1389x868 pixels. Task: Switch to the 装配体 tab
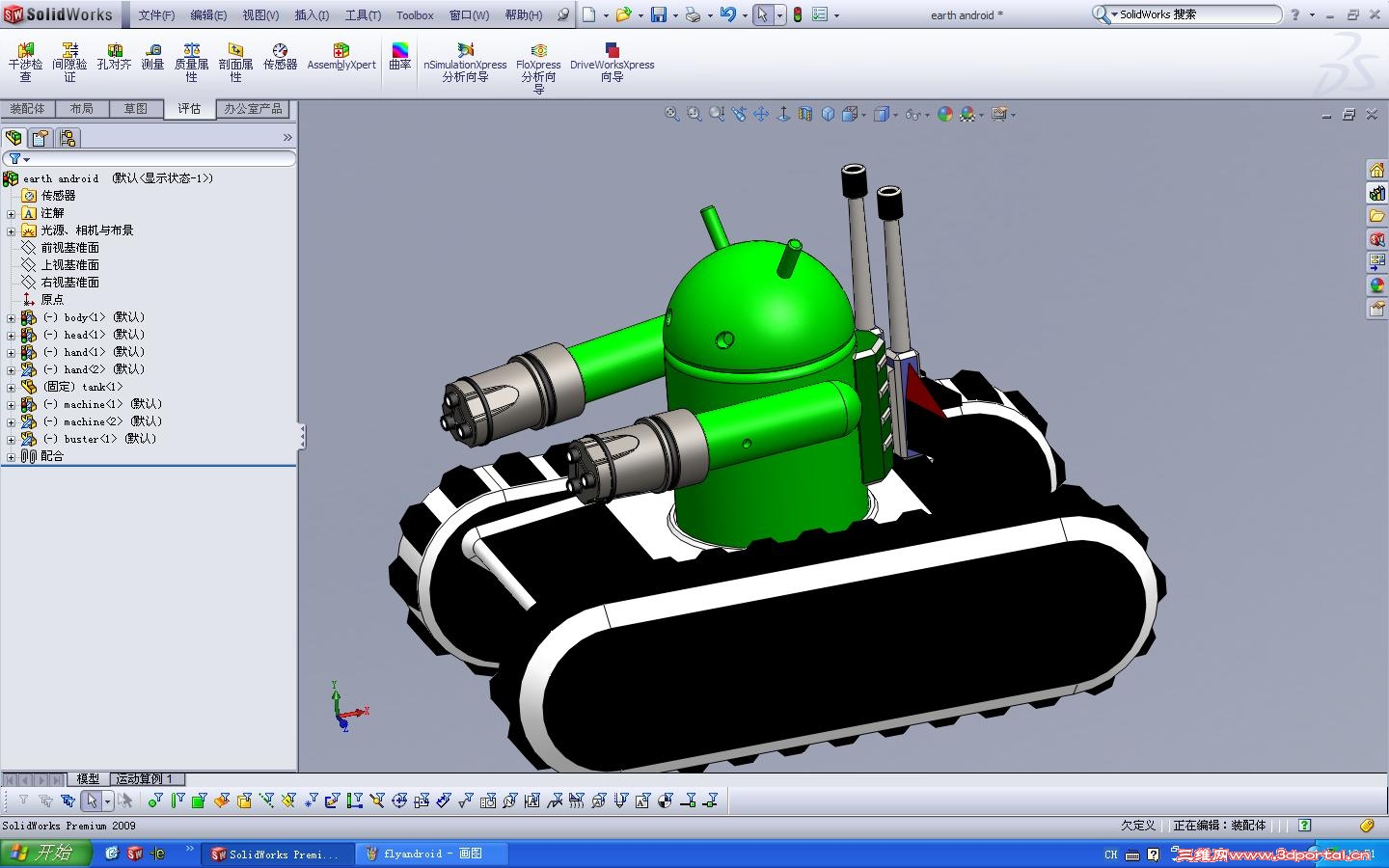tap(27, 109)
